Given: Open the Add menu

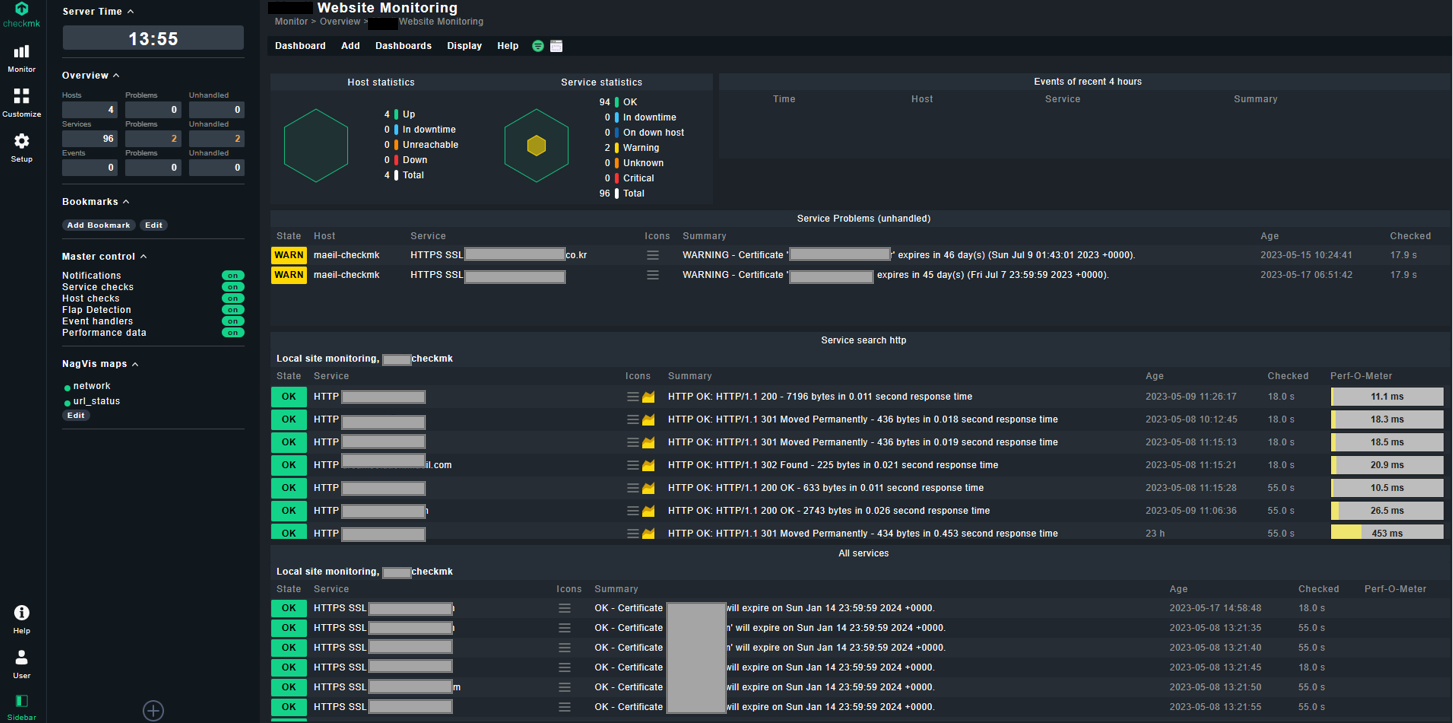Looking at the screenshot, I should (350, 46).
